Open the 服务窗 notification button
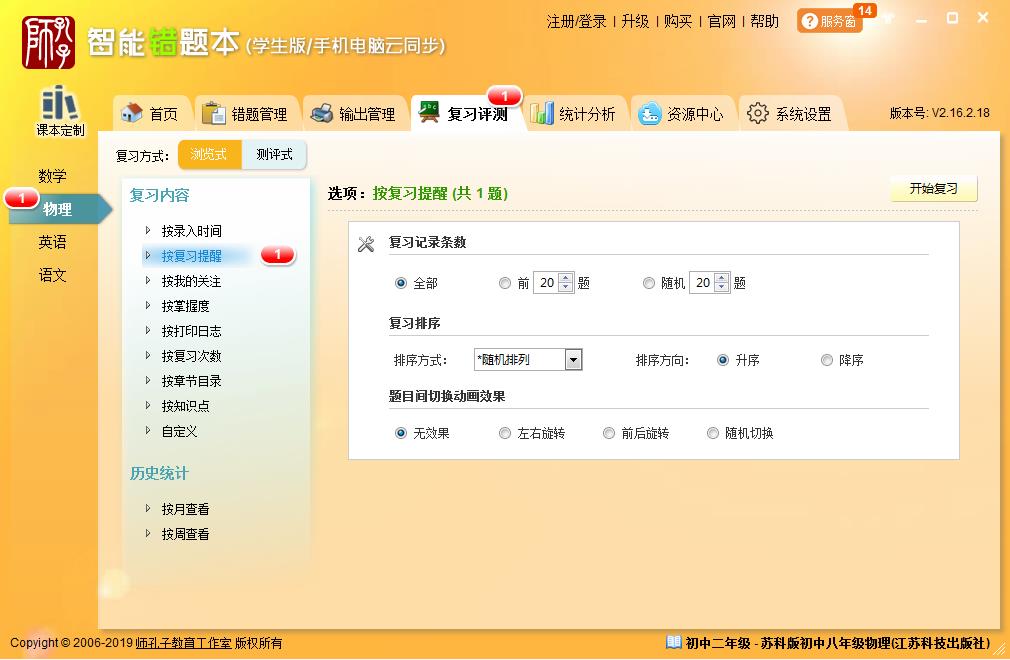This screenshot has height=660, width=1010. coord(830,21)
